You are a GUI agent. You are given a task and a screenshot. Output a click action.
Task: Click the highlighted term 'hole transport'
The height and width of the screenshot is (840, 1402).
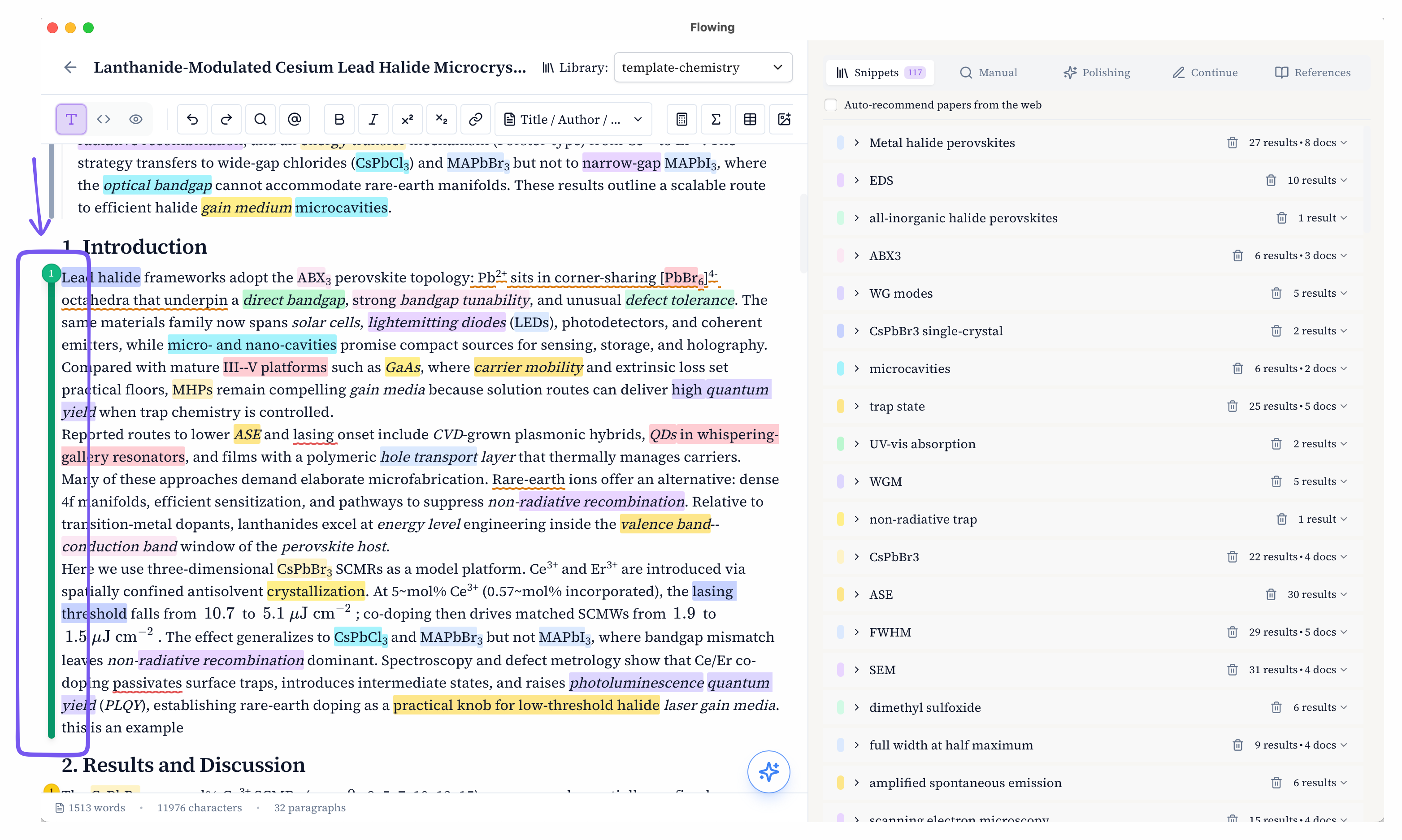(x=429, y=457)
